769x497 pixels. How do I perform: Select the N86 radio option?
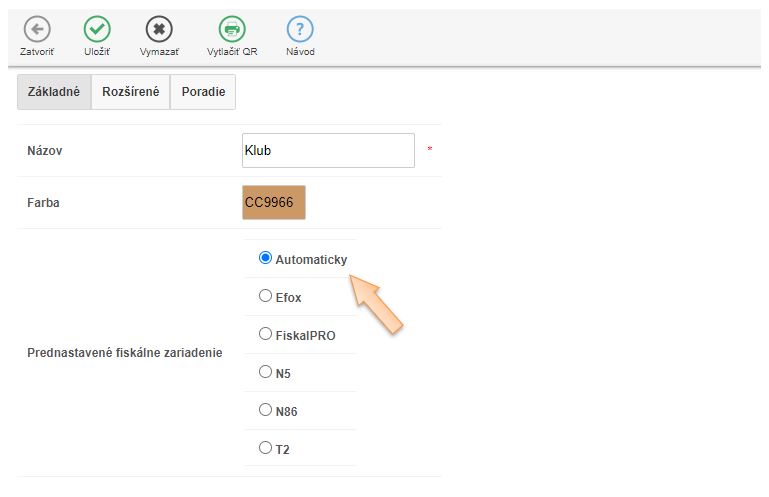(x=265, y=410)
